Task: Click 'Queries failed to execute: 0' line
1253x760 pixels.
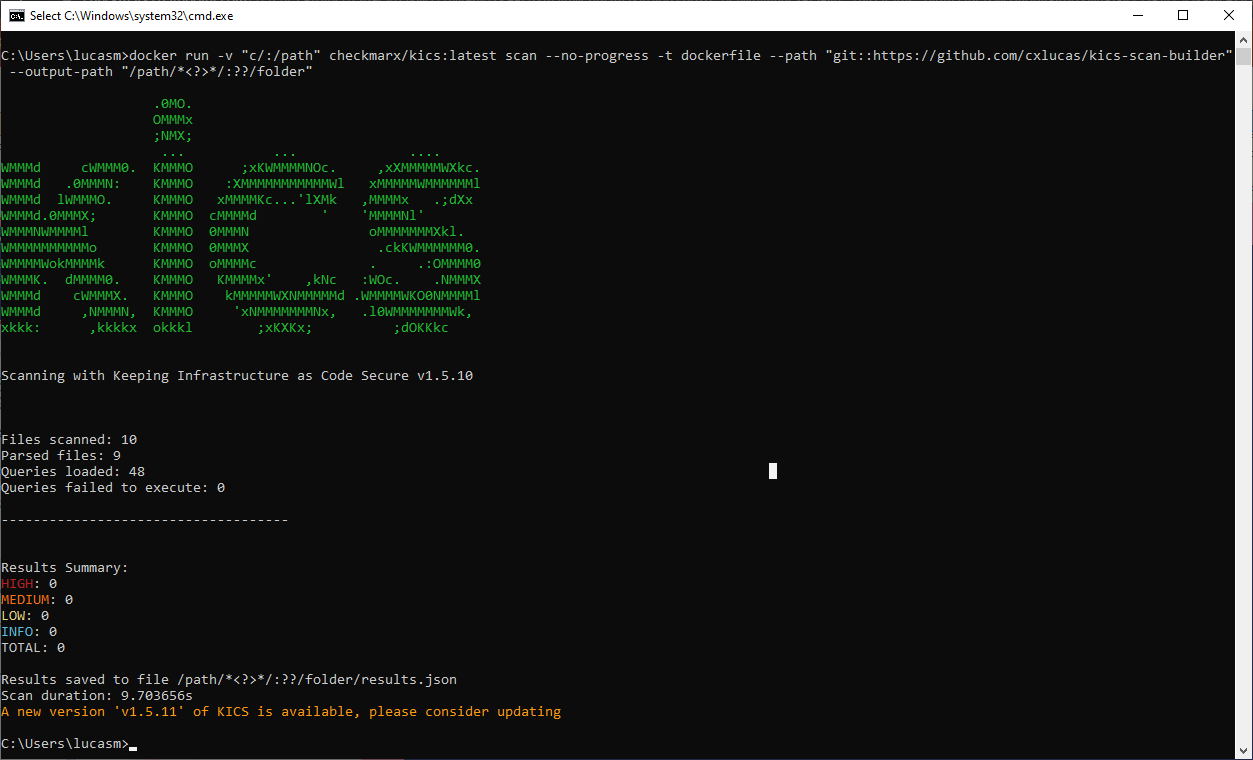Action: tap(113, 487)
